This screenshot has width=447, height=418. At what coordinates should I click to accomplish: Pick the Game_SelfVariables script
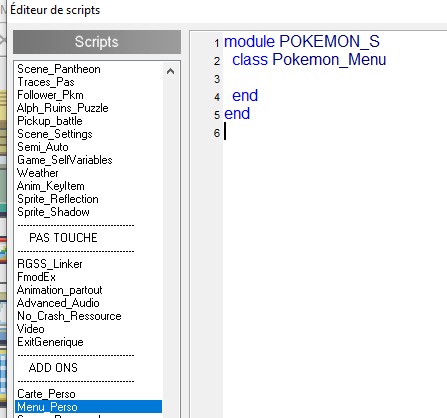[65, 160]
